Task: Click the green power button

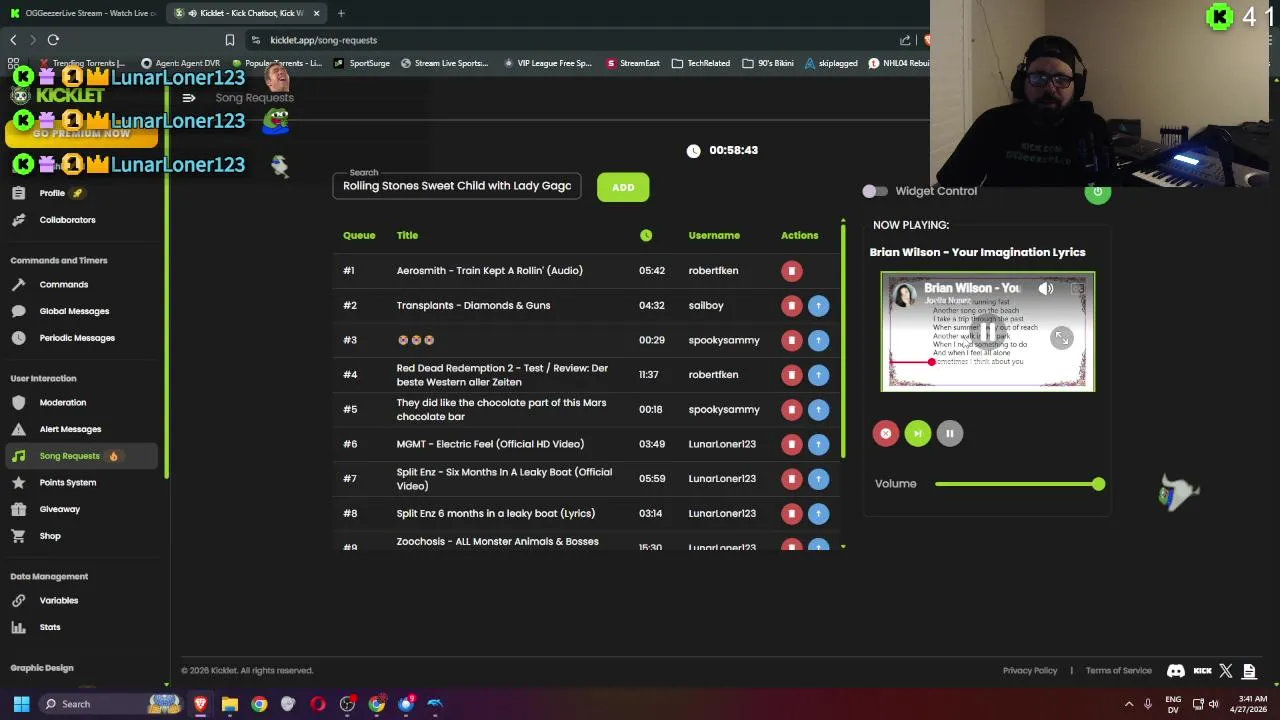Action: (x=1097, y=193)
